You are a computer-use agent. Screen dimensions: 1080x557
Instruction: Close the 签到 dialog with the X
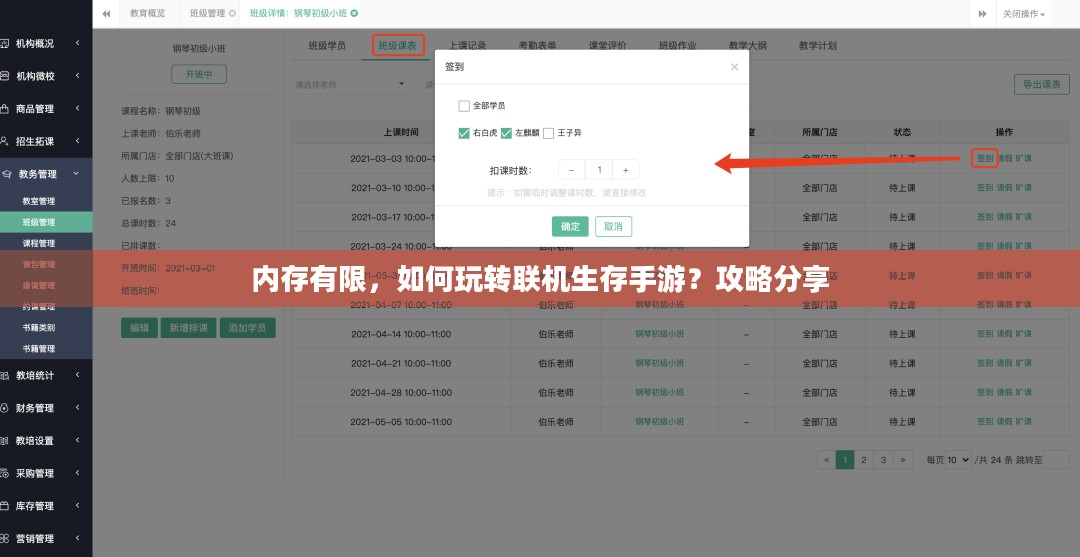[734, 67]
